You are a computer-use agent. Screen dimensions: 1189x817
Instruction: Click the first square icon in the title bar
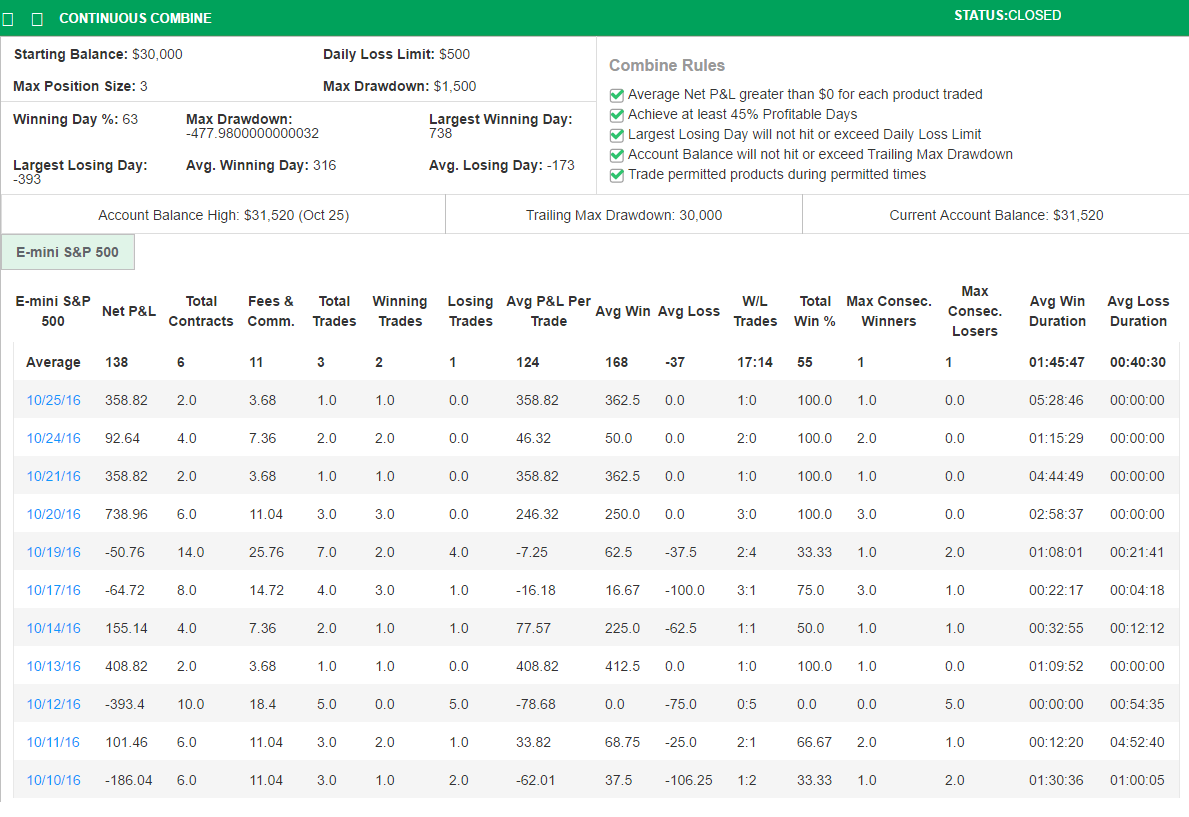[9, 17]
